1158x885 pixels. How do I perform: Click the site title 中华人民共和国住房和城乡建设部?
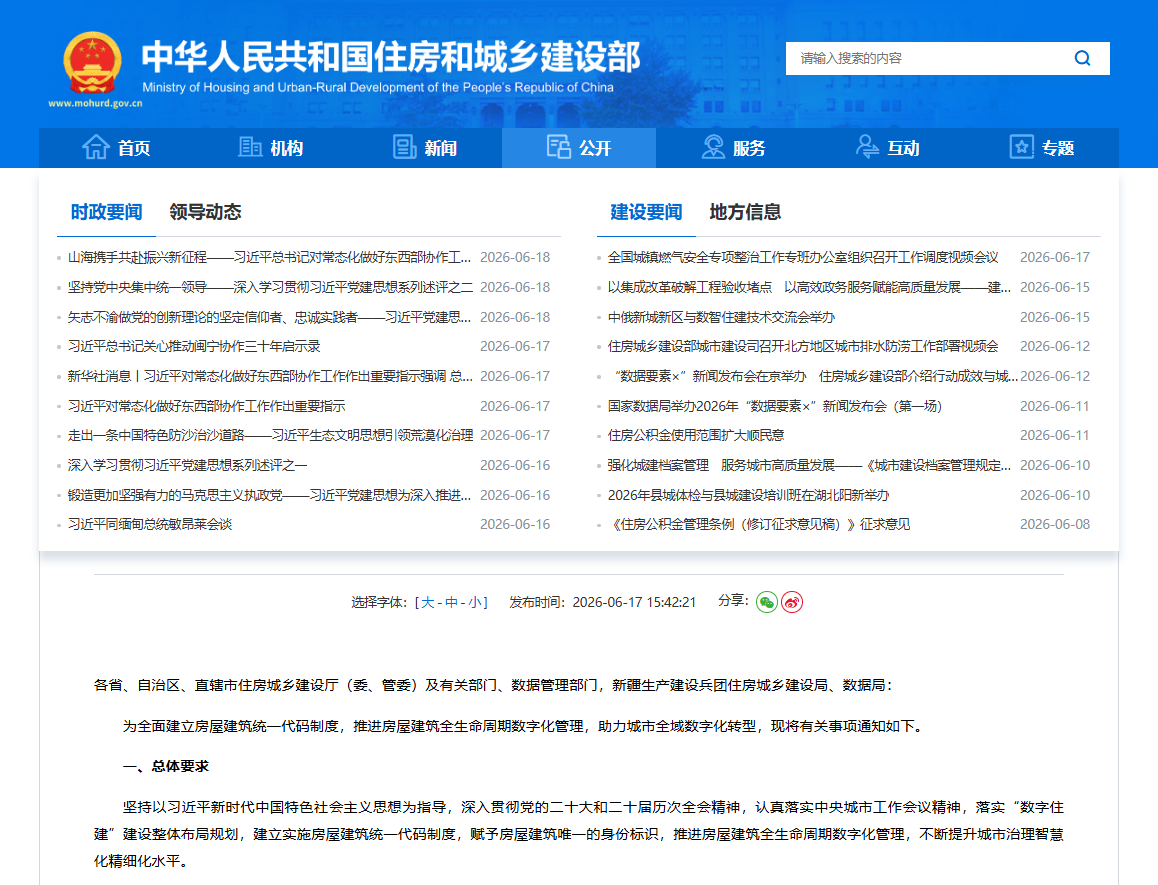point(391,57)
